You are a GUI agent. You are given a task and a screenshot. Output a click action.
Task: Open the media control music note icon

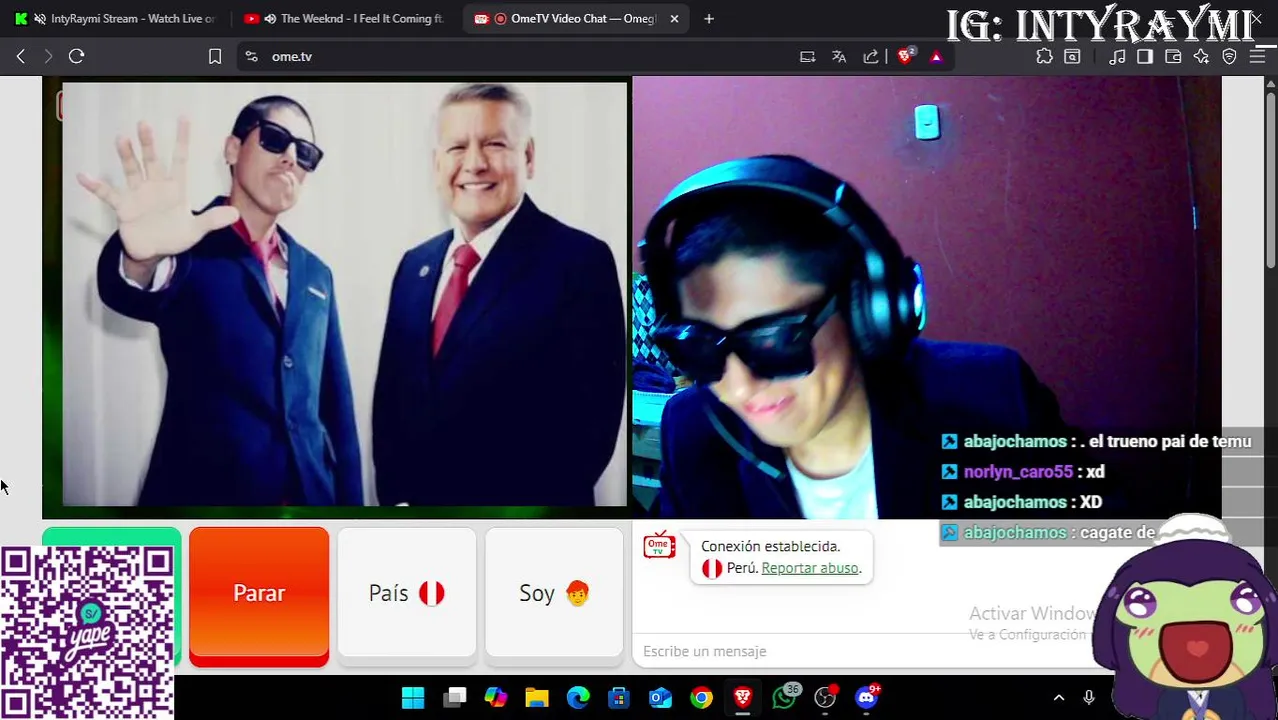pos(1118,57)
